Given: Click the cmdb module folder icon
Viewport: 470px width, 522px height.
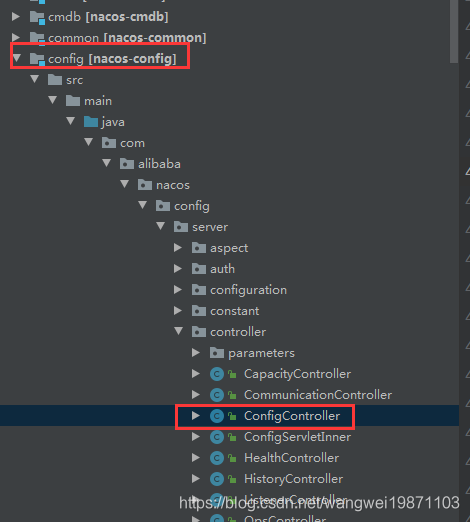Looking at the screenshot, I should point(37,17).
